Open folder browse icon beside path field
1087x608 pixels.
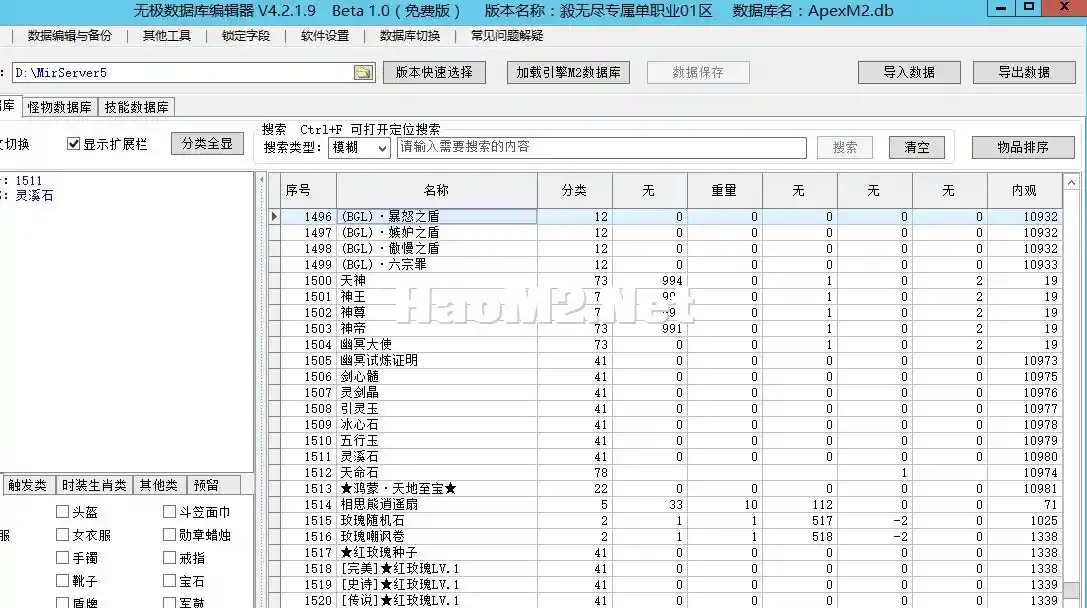[363, 72]
